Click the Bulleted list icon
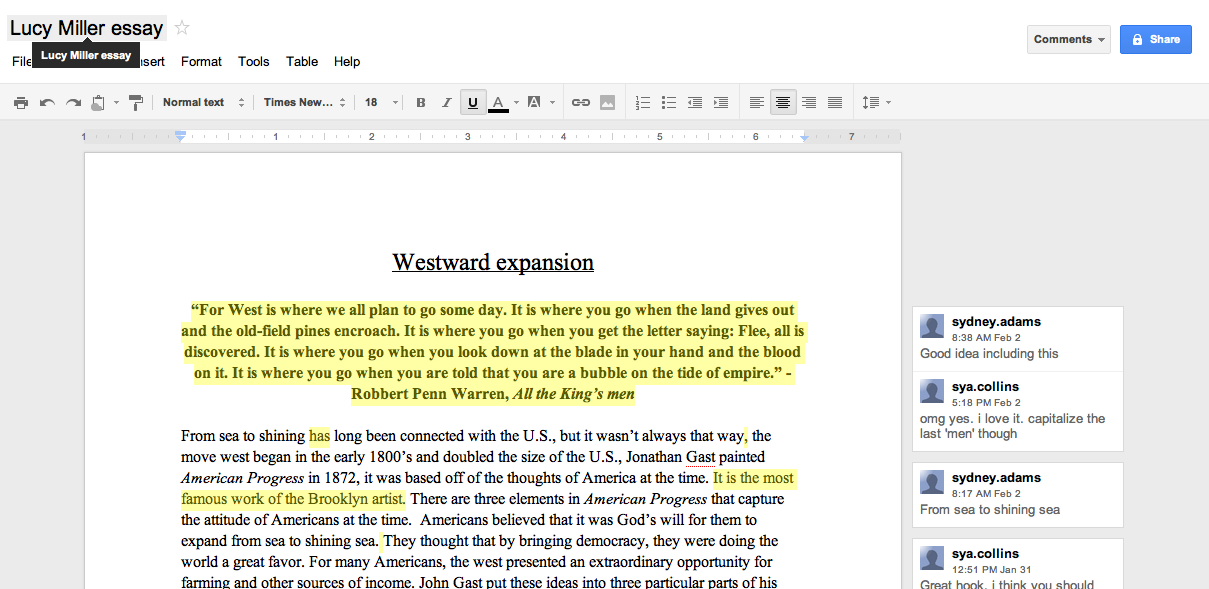The width and height of the screenshot is (1209, 589). tap(669, 102)
